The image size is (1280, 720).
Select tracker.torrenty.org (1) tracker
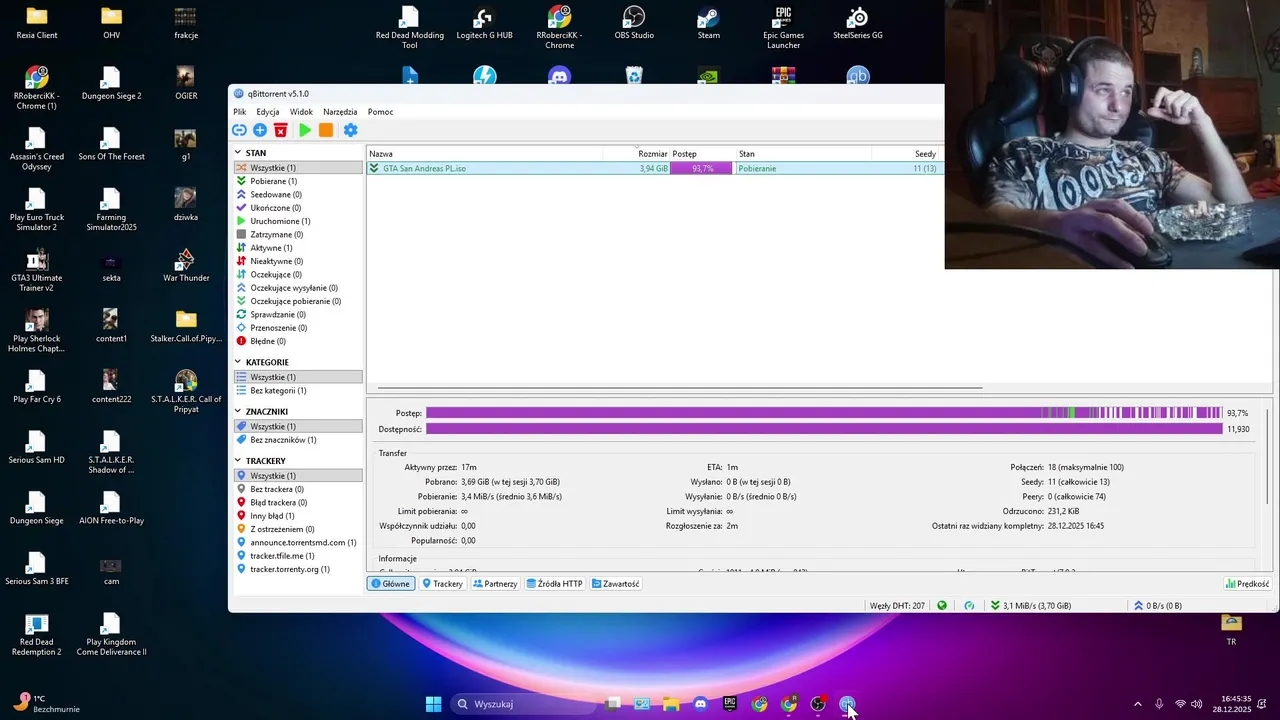pyautogui.click(x=298, y=569)
